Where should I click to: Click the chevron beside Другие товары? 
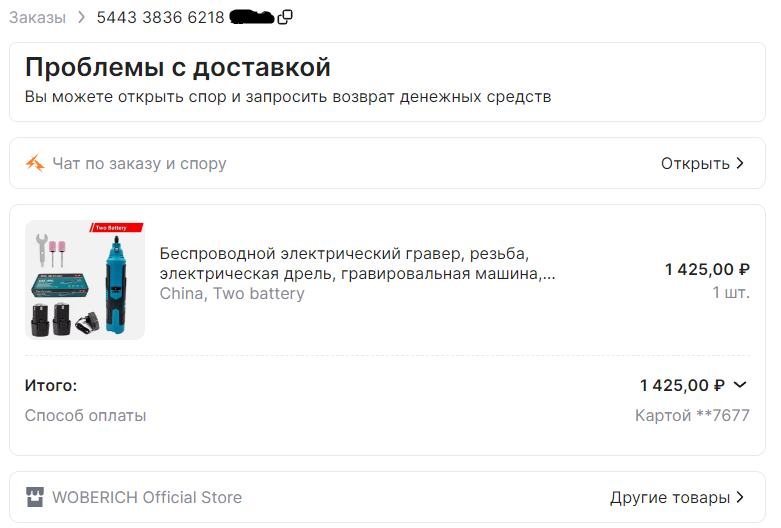[740, 497]
